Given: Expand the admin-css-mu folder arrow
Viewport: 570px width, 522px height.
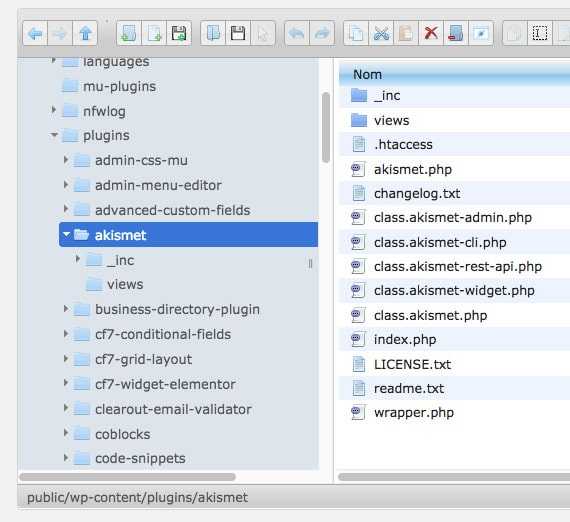Looking at the screenshot, I should click(66, 160).
